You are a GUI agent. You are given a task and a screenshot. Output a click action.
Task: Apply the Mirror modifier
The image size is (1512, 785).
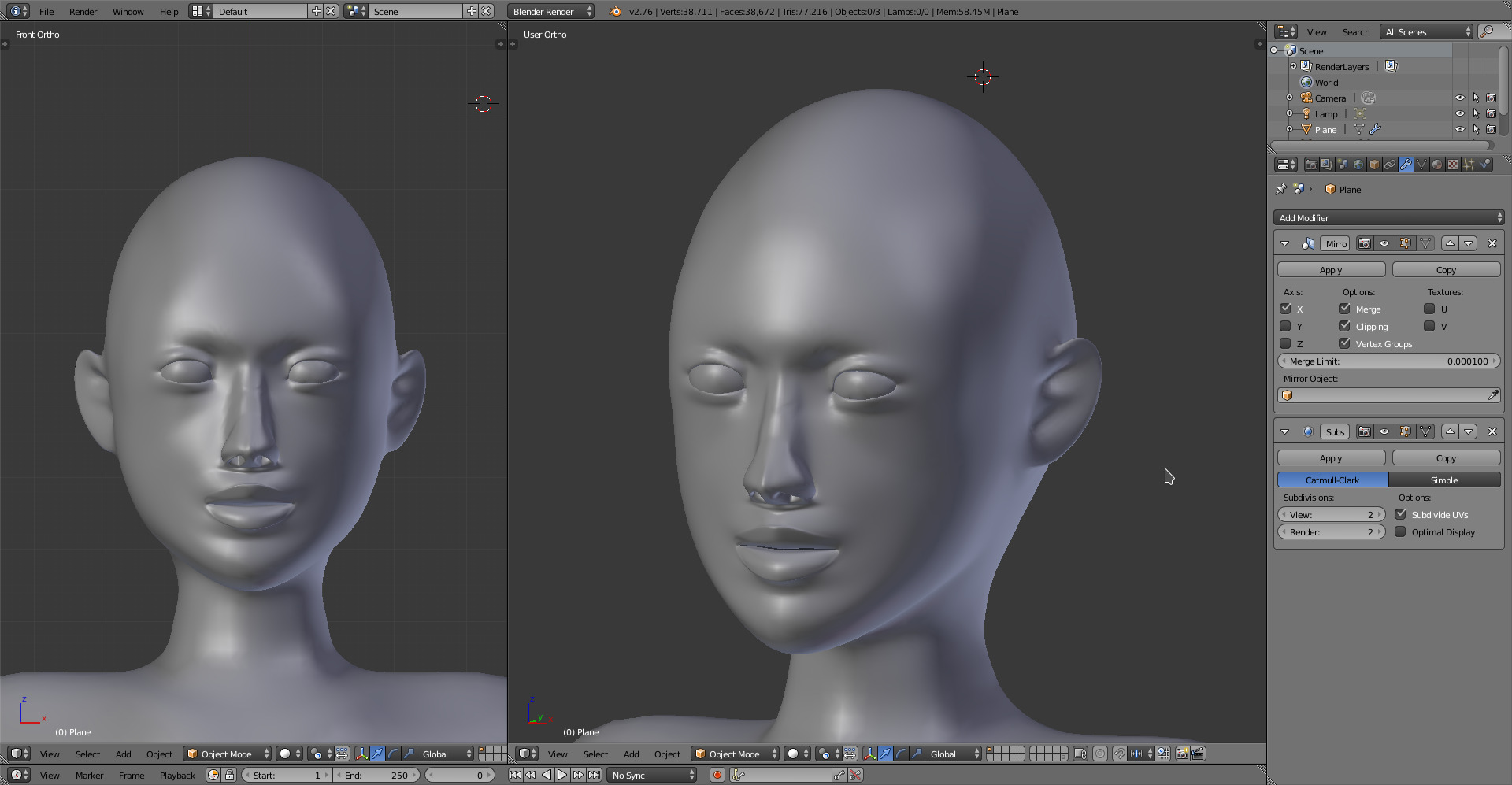[x=1331, y=270]
